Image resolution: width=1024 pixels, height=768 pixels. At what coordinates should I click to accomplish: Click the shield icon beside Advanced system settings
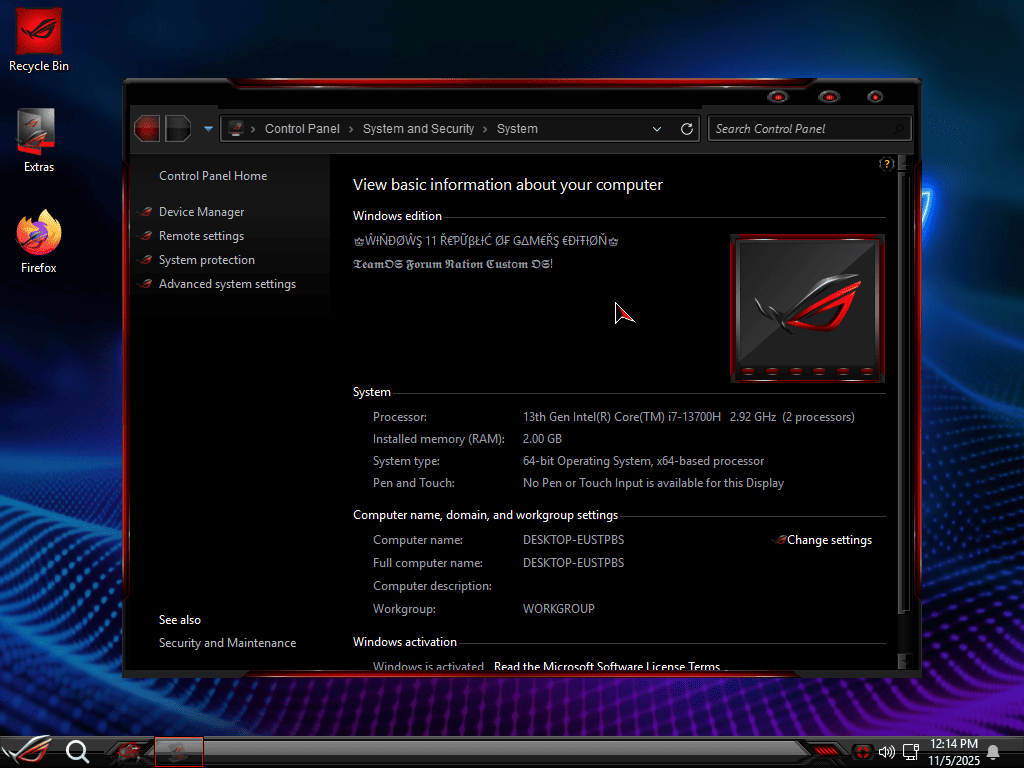click(146, 284)
